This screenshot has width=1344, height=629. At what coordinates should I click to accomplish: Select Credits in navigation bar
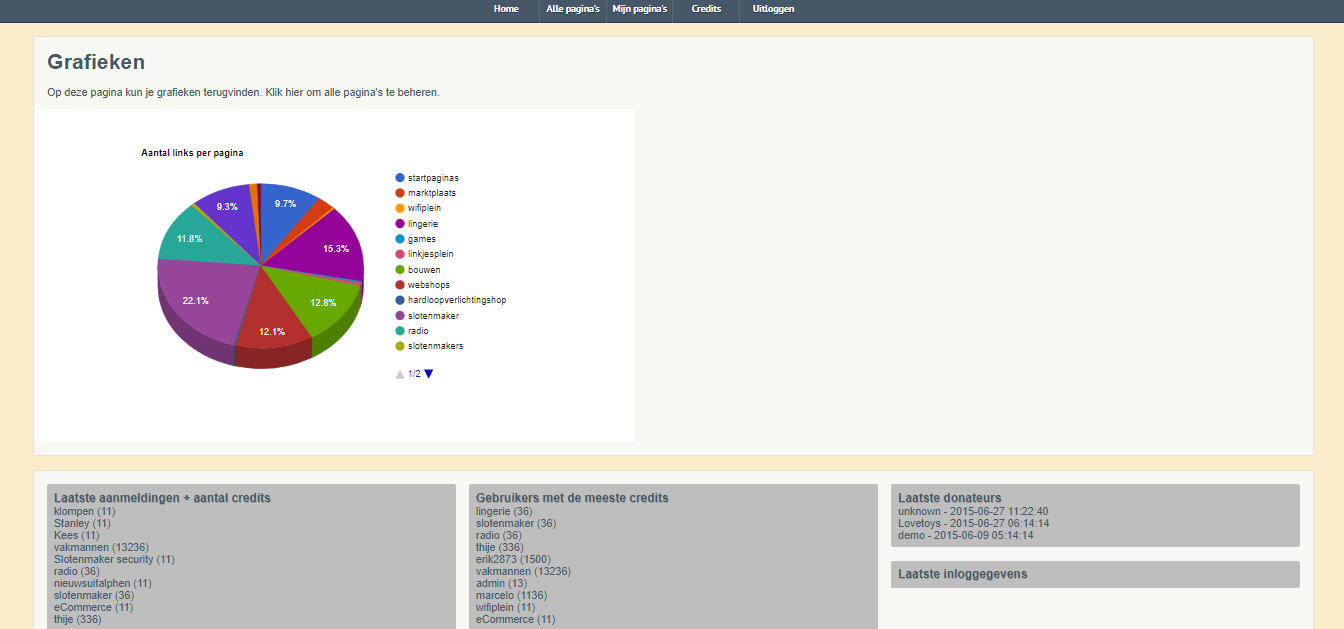pyautogui.click(x=706, y=9)
